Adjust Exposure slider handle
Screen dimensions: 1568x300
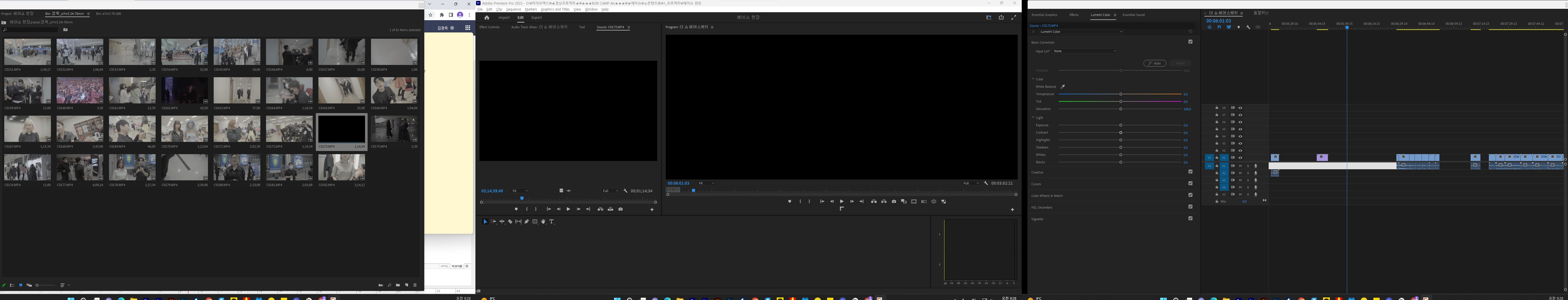1121,125
